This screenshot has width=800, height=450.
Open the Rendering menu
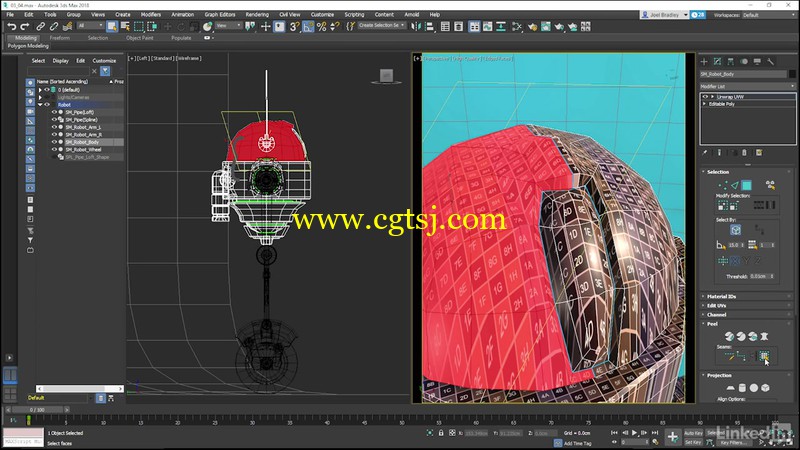[257, 14]
